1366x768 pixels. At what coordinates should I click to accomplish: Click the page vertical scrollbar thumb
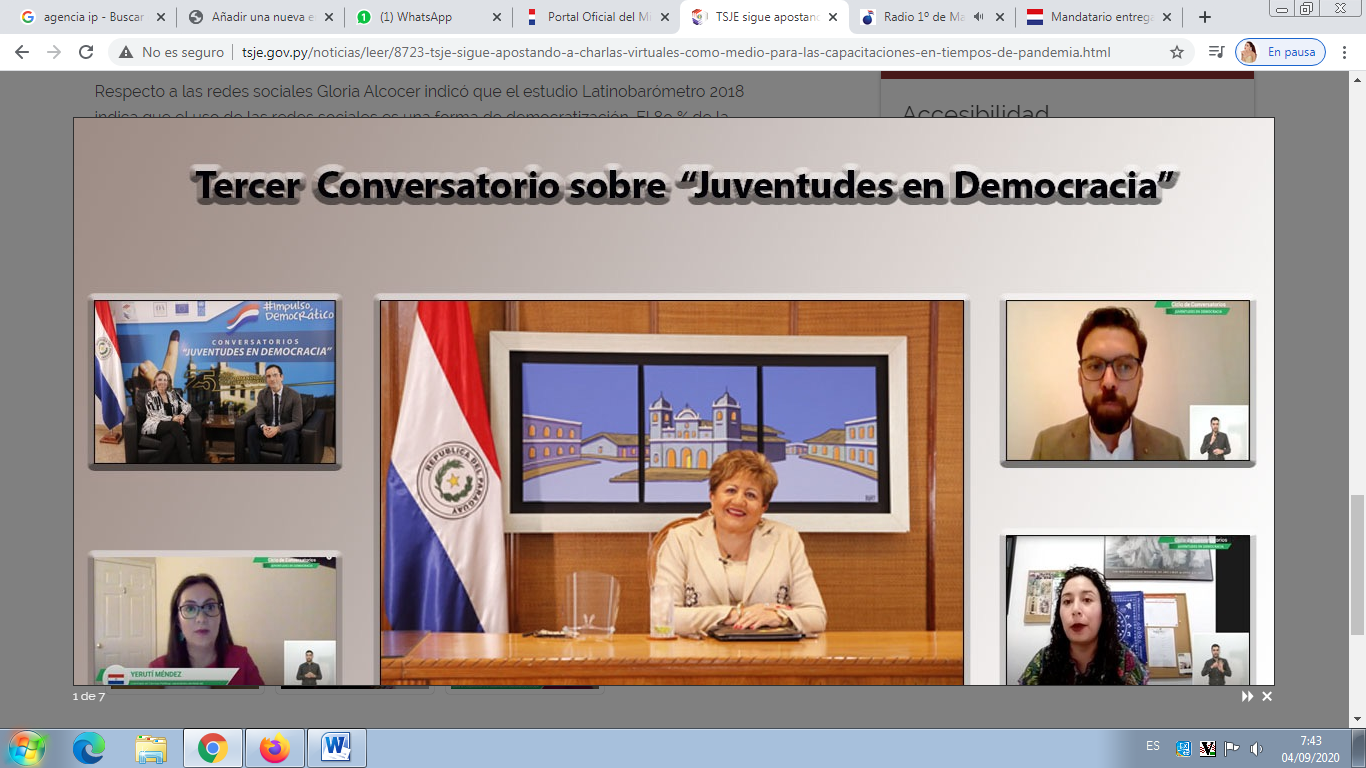[1357, 565]
